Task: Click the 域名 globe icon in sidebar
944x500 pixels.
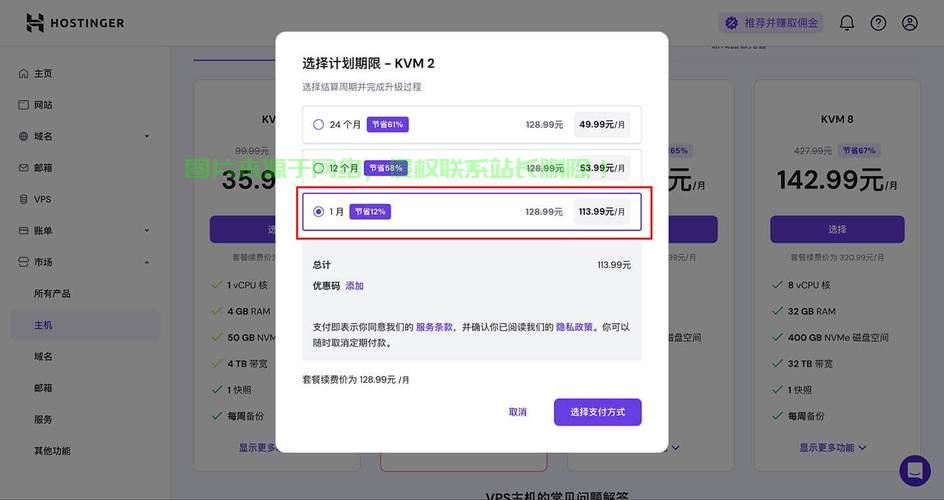Action: click(24, 136)
